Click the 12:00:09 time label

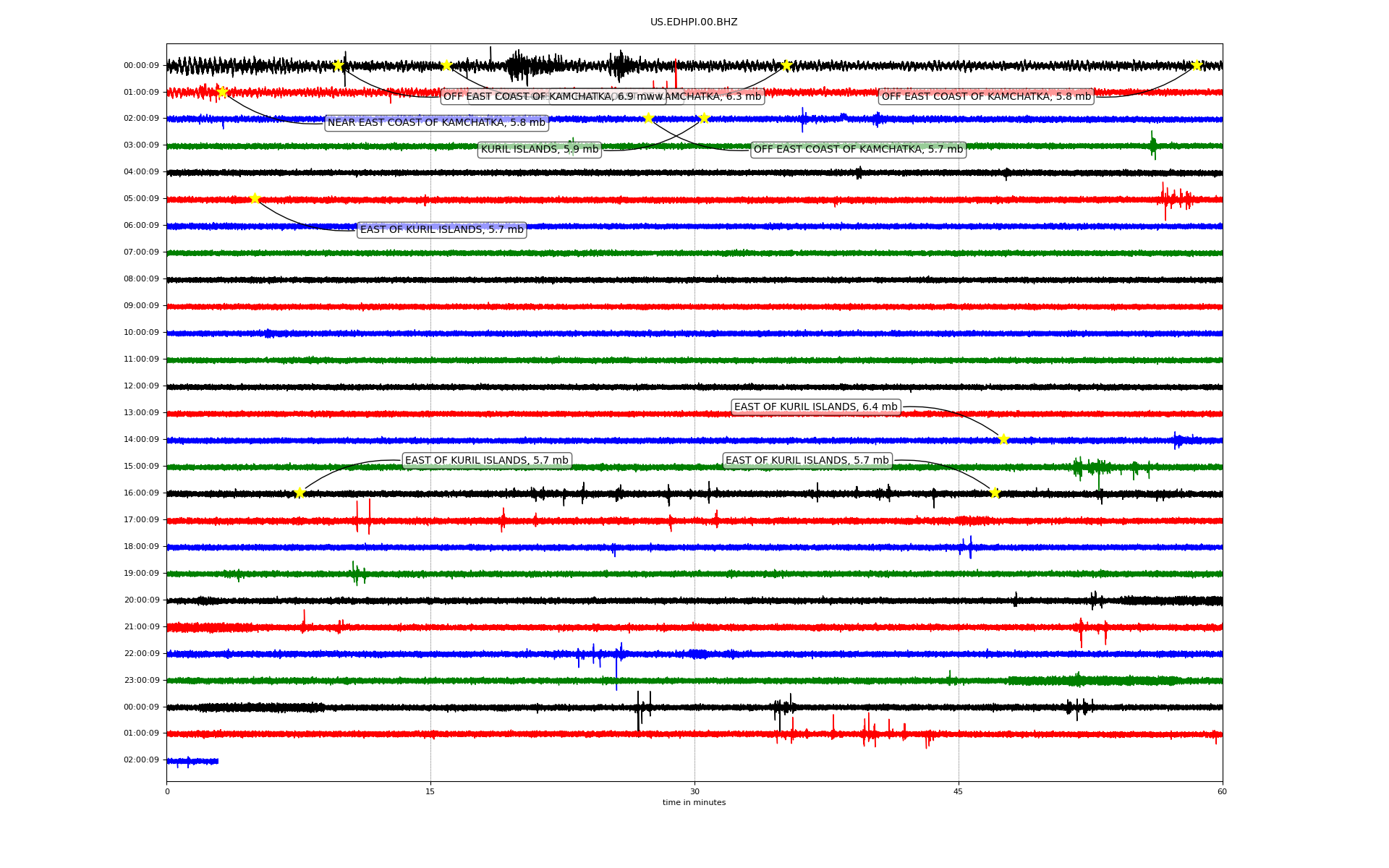tap(141, 386)
